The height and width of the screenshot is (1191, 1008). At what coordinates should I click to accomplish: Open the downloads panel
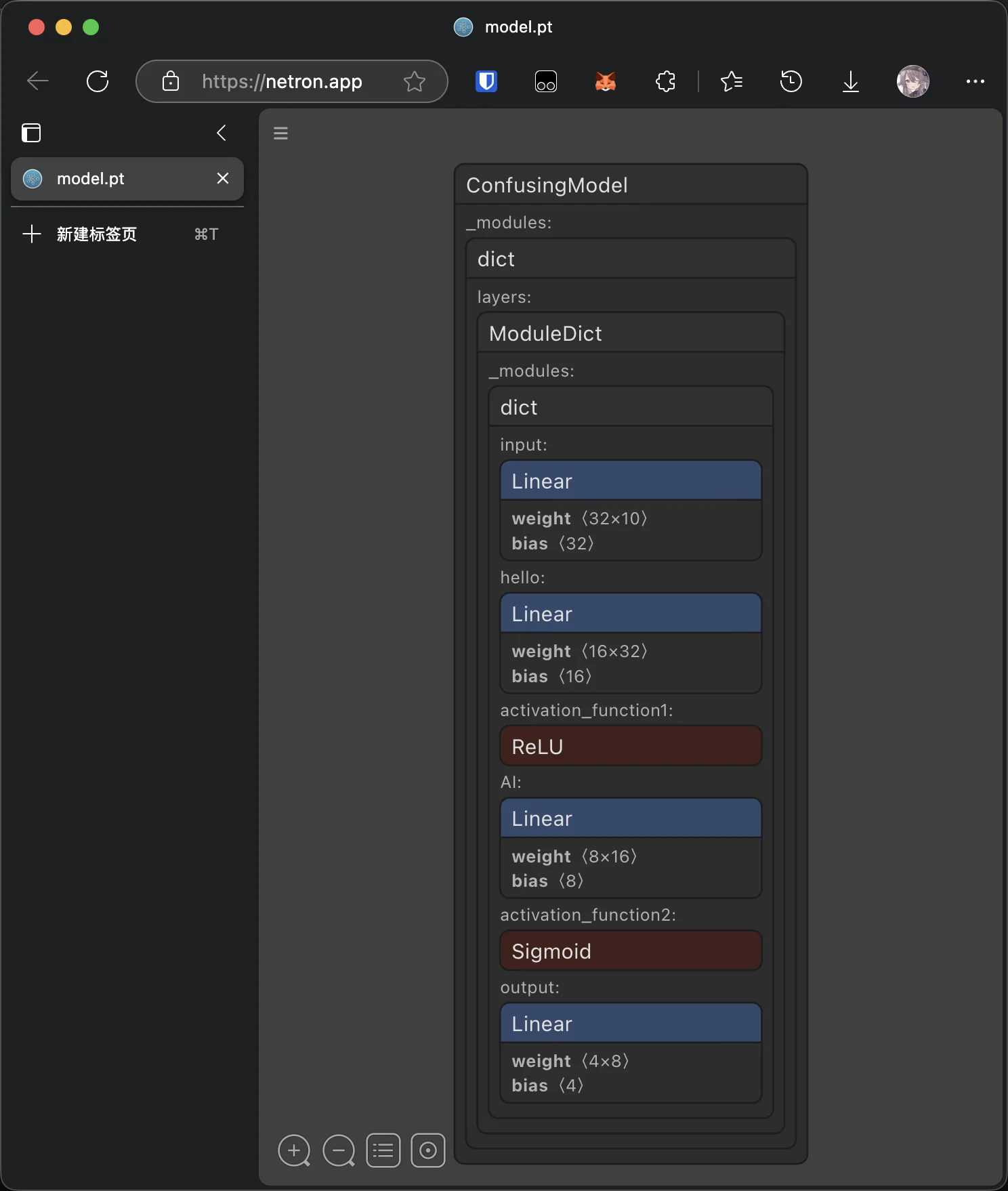tap(850, 81)
